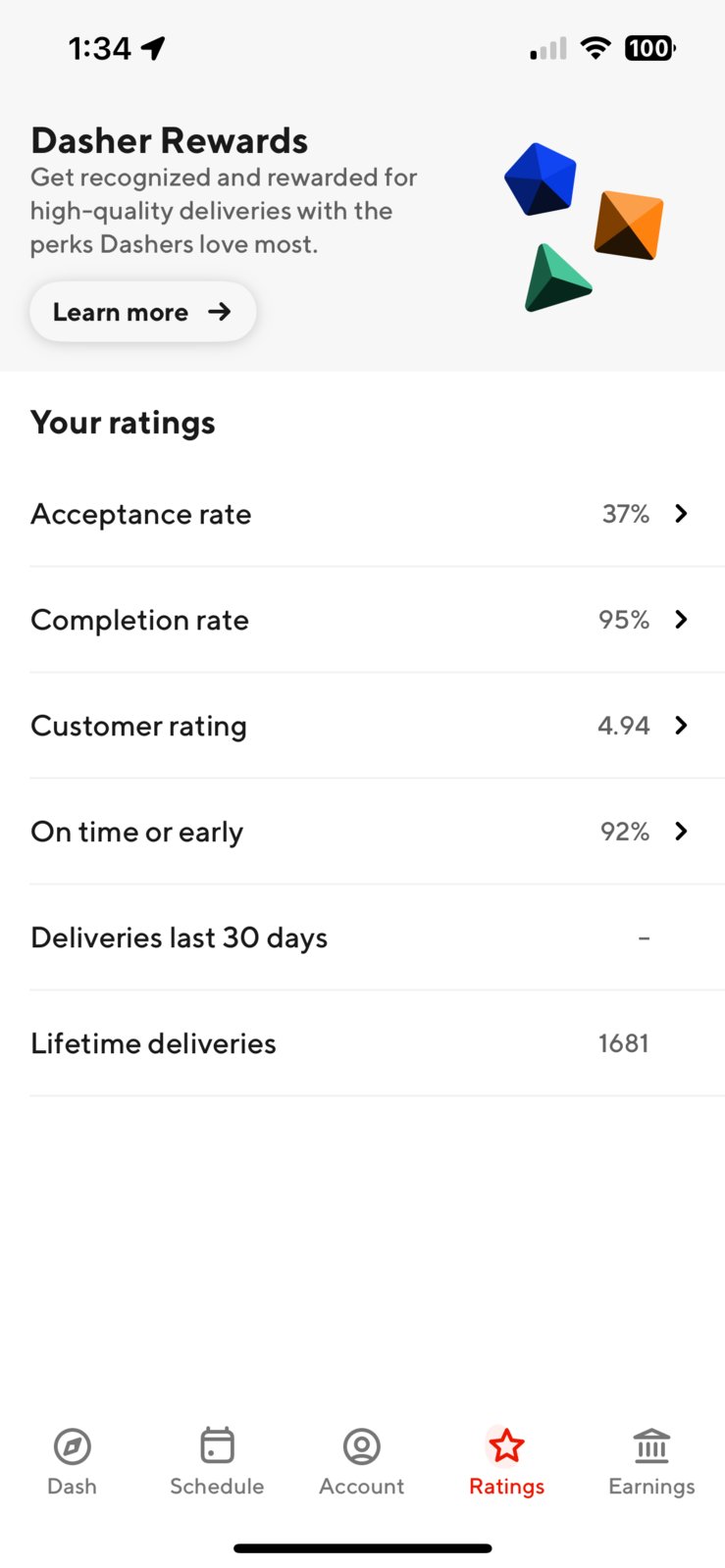Tap the Dasher Rewards heading
The image size is (725, 1568).
[170, 140]
